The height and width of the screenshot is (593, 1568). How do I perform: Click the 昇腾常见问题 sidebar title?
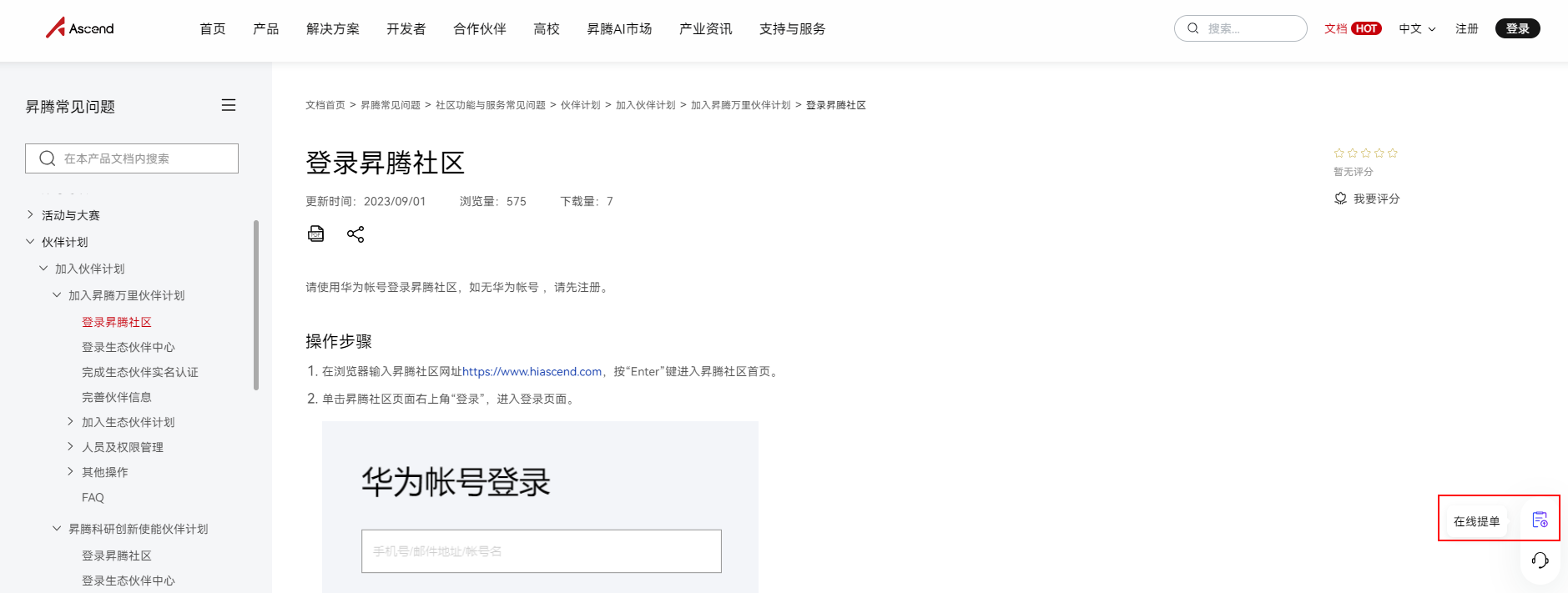70,107
